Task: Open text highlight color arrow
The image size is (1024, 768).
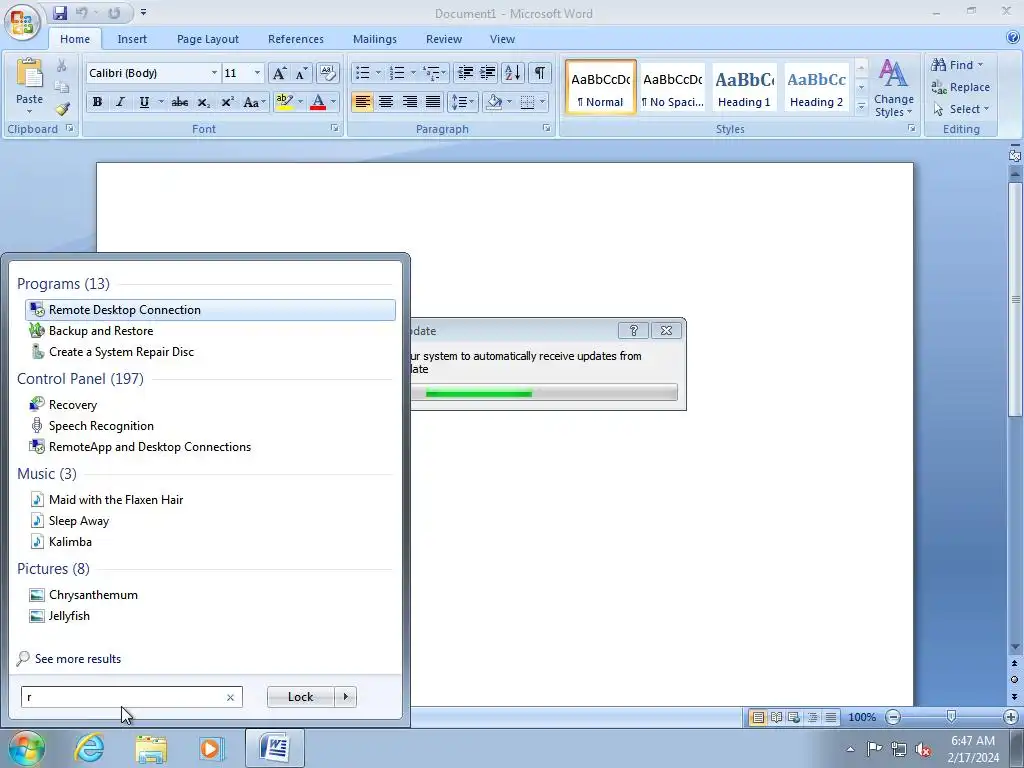Action: click(300, 103)
